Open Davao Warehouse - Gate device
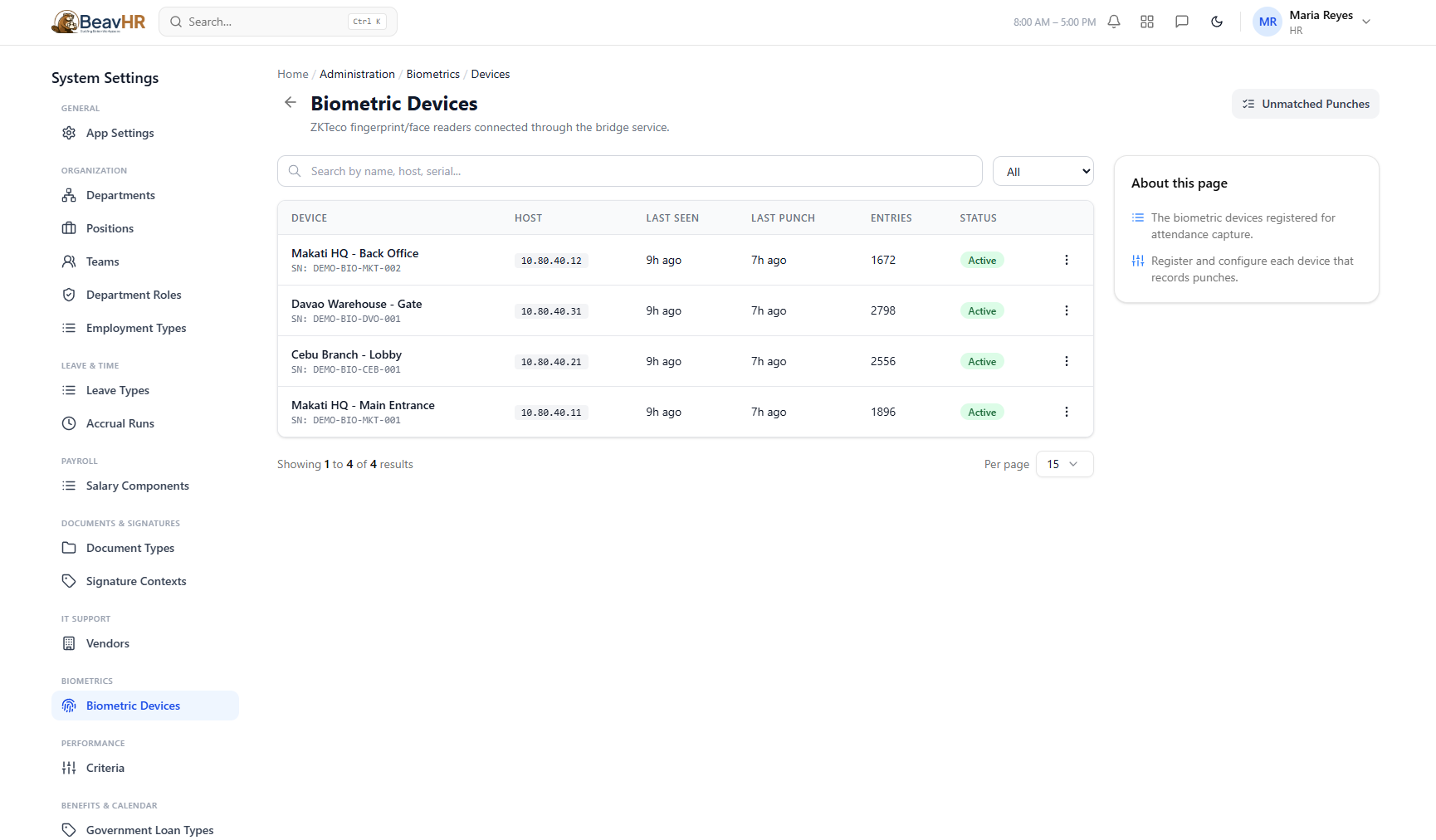 [356, 304]
